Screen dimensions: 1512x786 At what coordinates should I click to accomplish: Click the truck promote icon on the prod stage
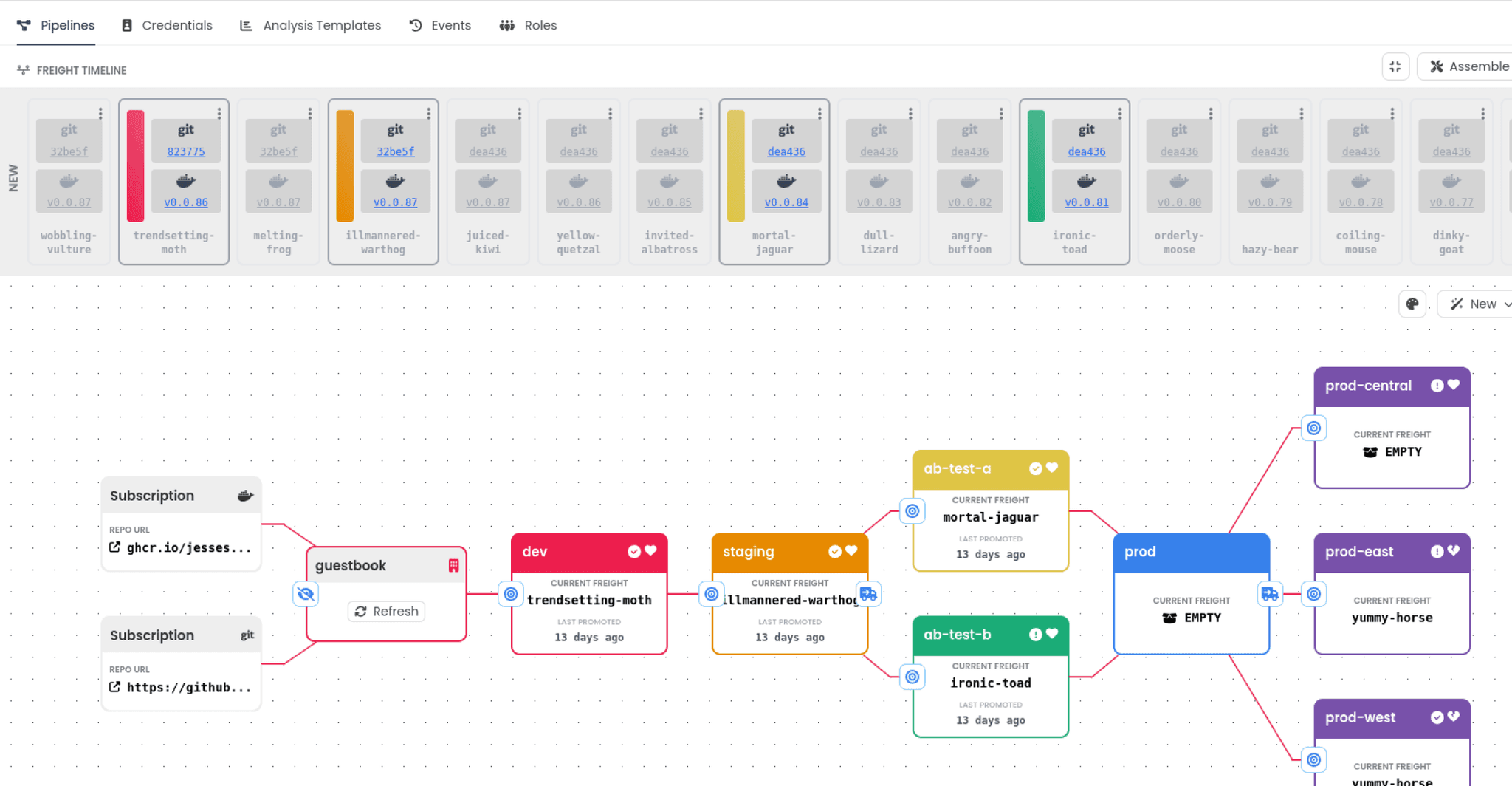point(1270,593)
